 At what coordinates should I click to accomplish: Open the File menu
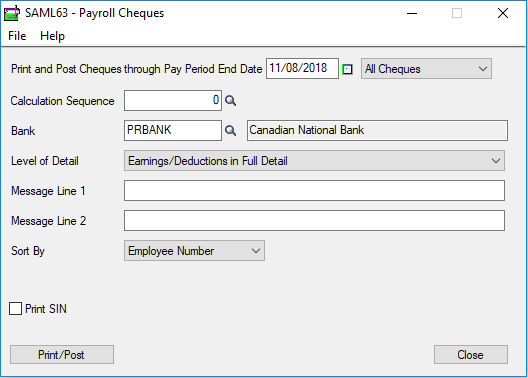point(17,36)
